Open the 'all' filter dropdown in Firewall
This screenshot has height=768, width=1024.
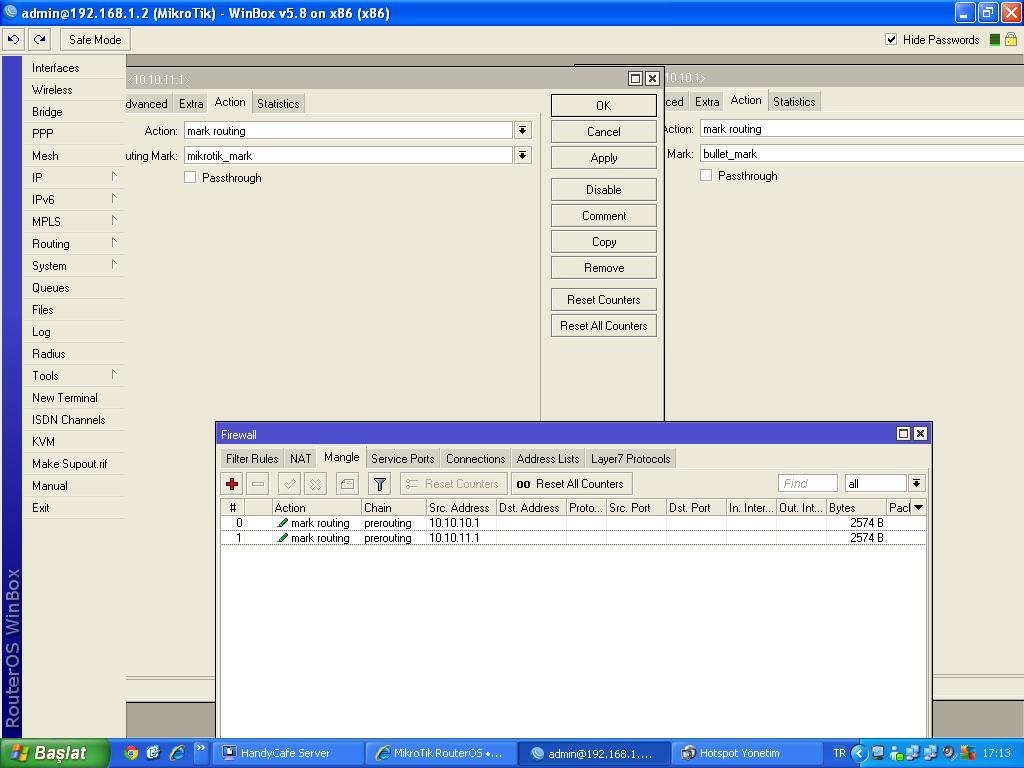tap(916, 483)
